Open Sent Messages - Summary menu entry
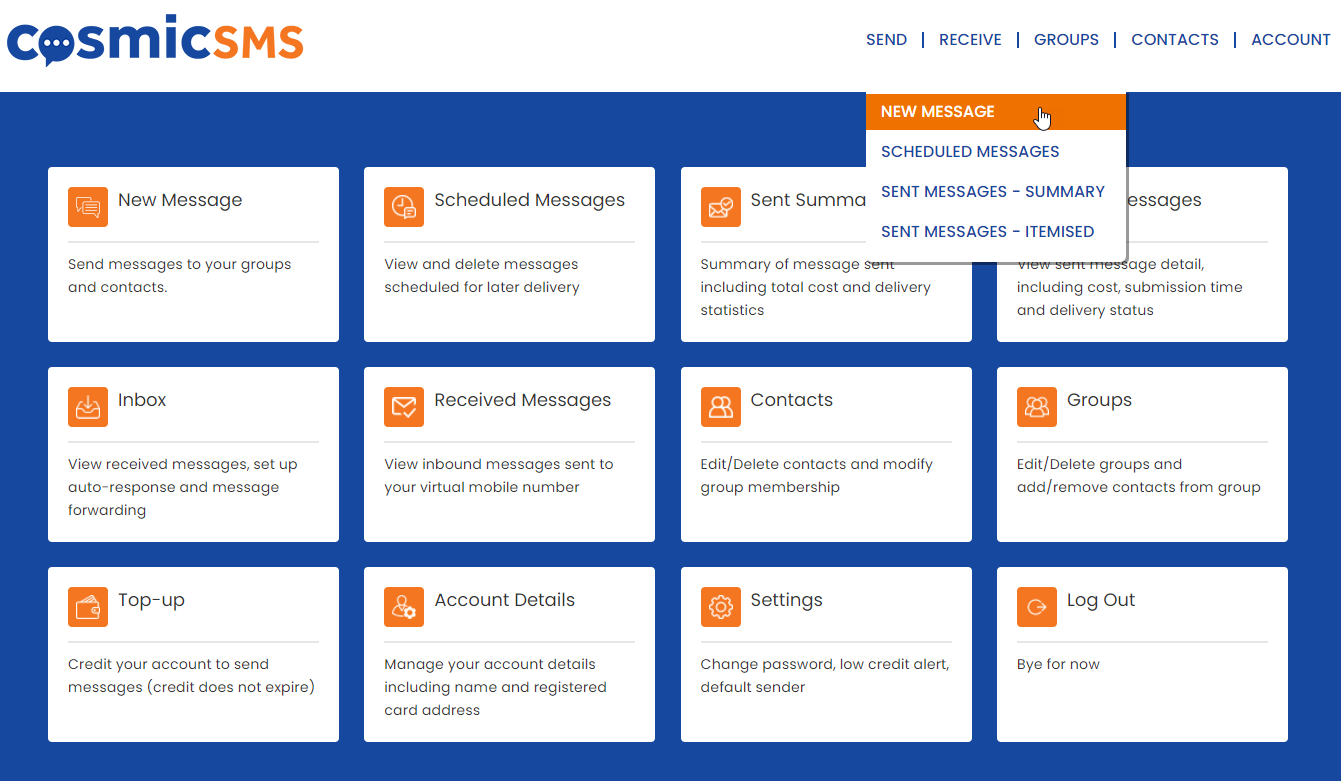This screenshot has width=1341, height=781. tap(992, 192)
